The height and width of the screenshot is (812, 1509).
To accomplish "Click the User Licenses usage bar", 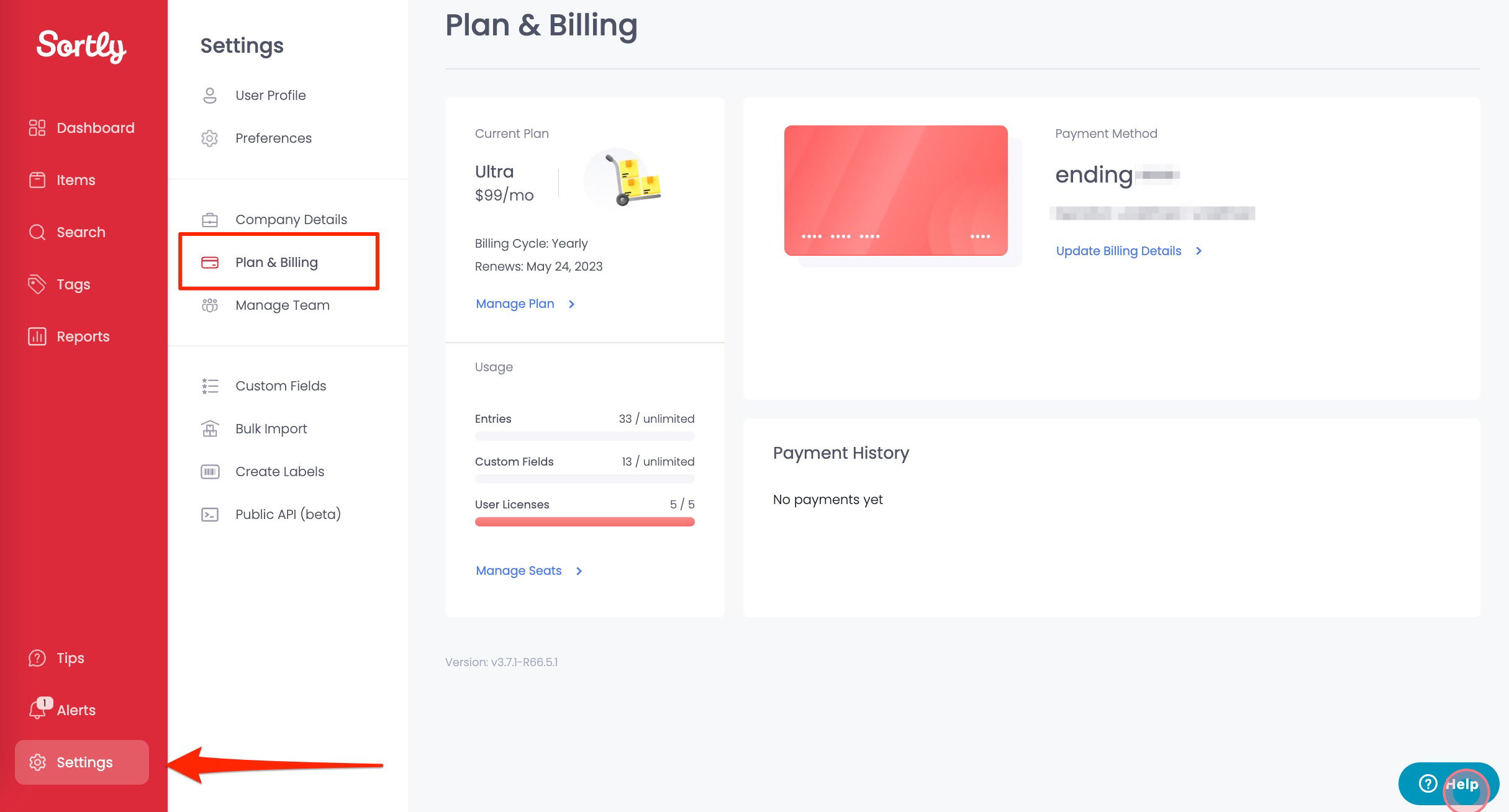I will (x=584, y=521).
